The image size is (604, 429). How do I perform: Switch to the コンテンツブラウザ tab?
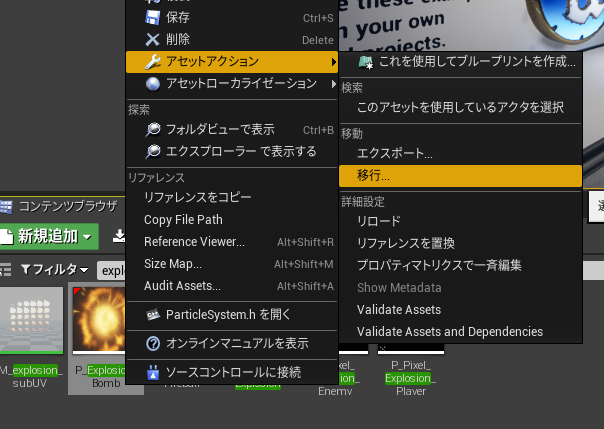tap(60, 207)
